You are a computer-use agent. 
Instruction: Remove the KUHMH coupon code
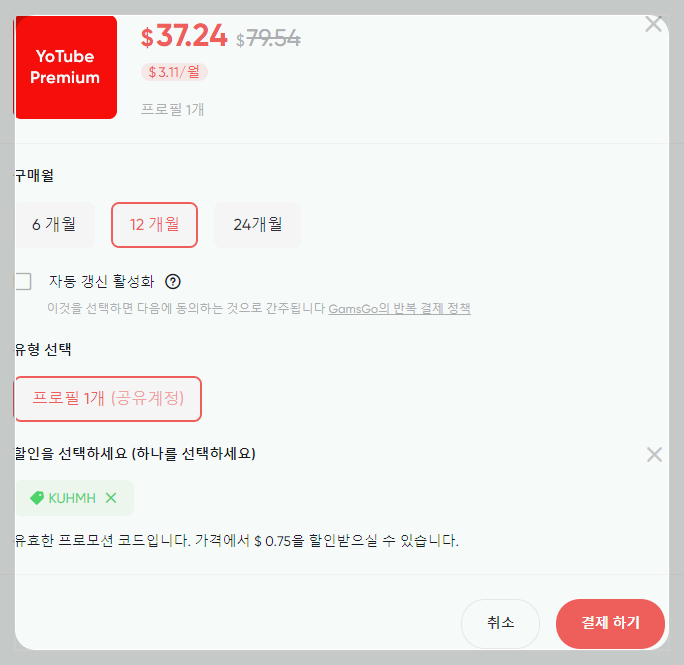point(111,498)
